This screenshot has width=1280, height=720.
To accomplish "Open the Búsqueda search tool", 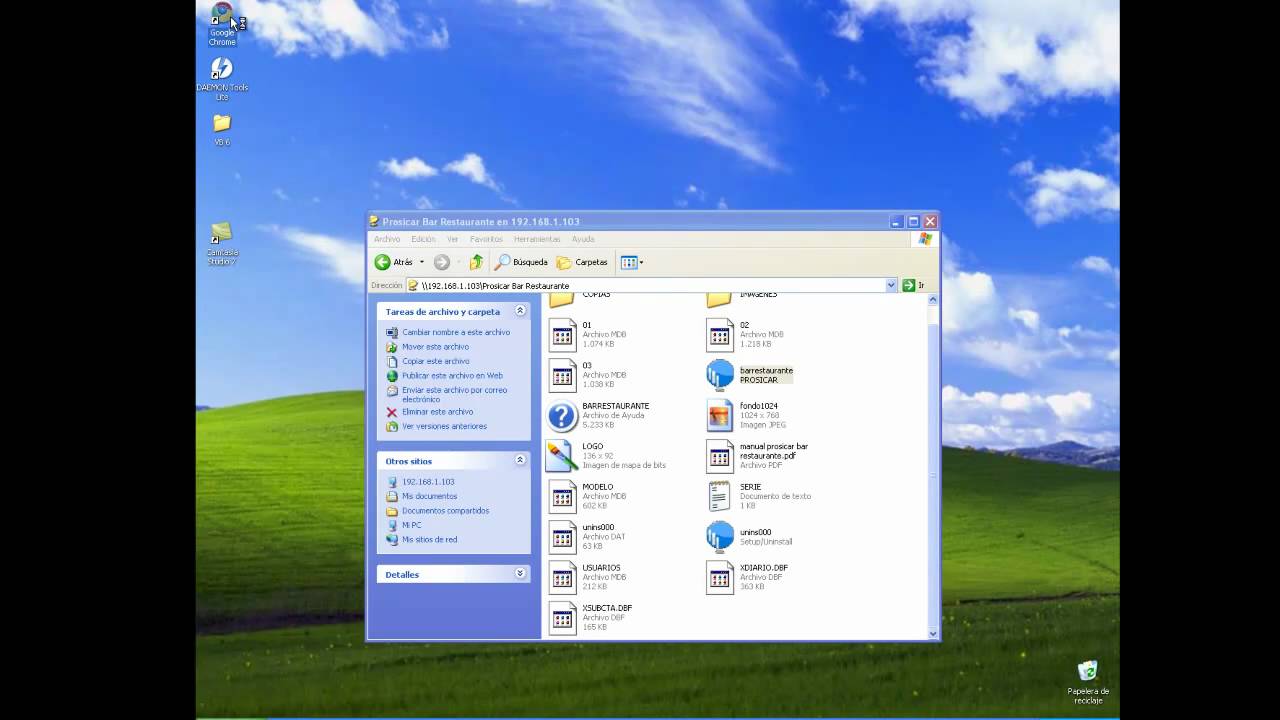I will (x=521, y=262).
